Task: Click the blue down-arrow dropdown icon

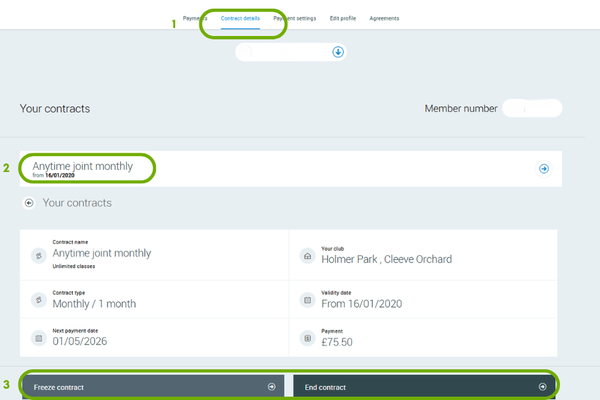Action: (338, 51)
